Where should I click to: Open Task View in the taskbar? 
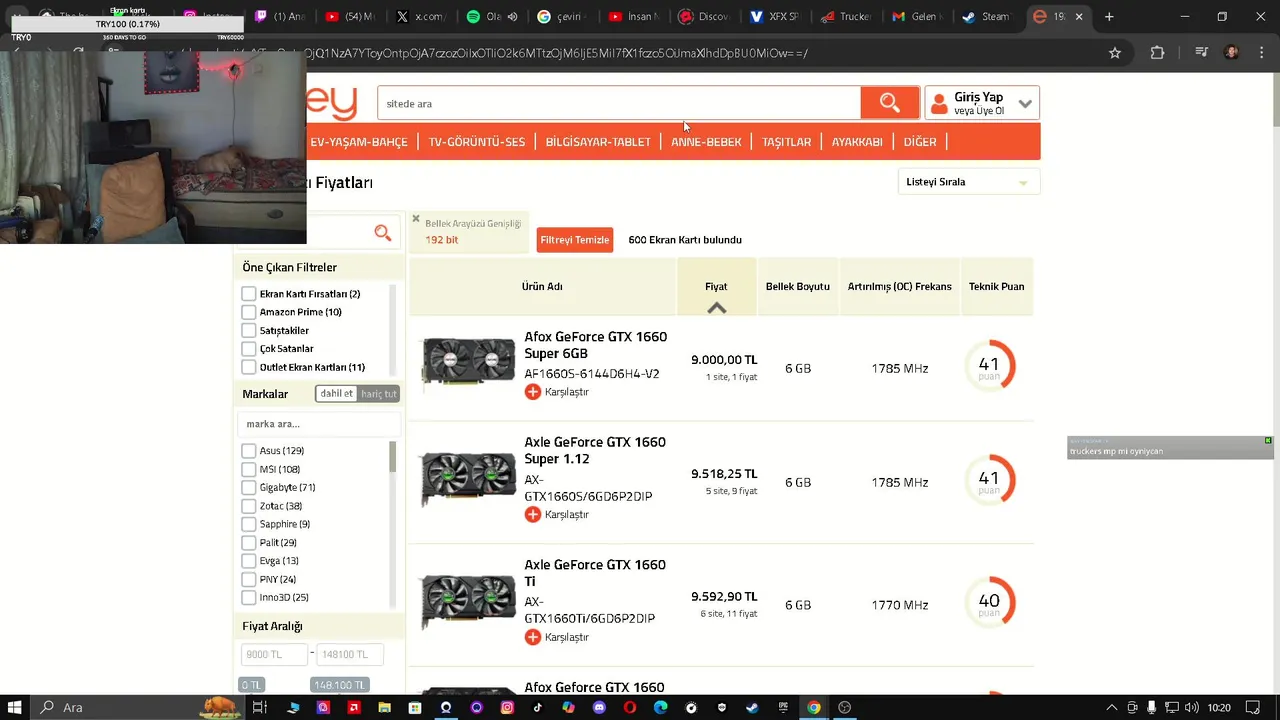259,707
